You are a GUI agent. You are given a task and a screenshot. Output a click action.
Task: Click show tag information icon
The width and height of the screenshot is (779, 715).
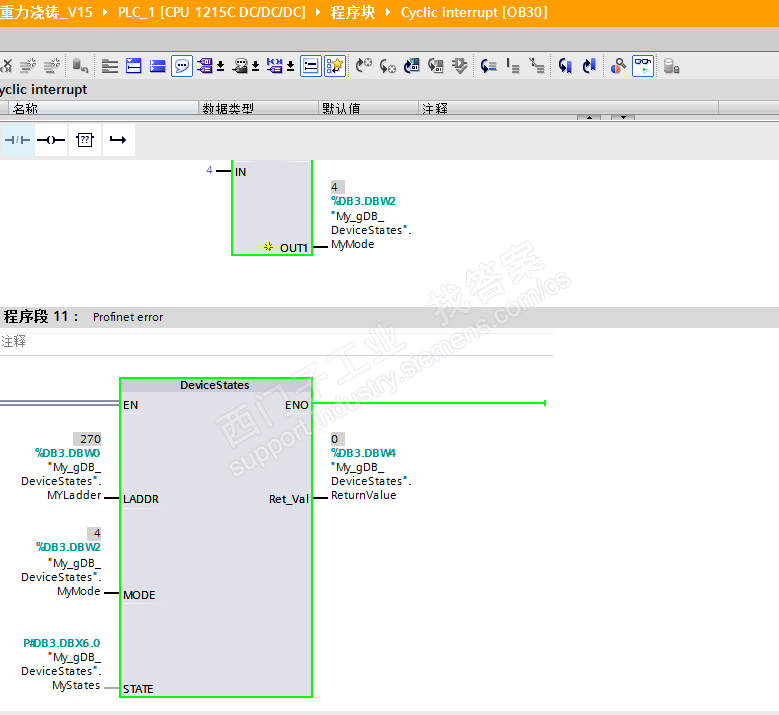tap(240, 66)
